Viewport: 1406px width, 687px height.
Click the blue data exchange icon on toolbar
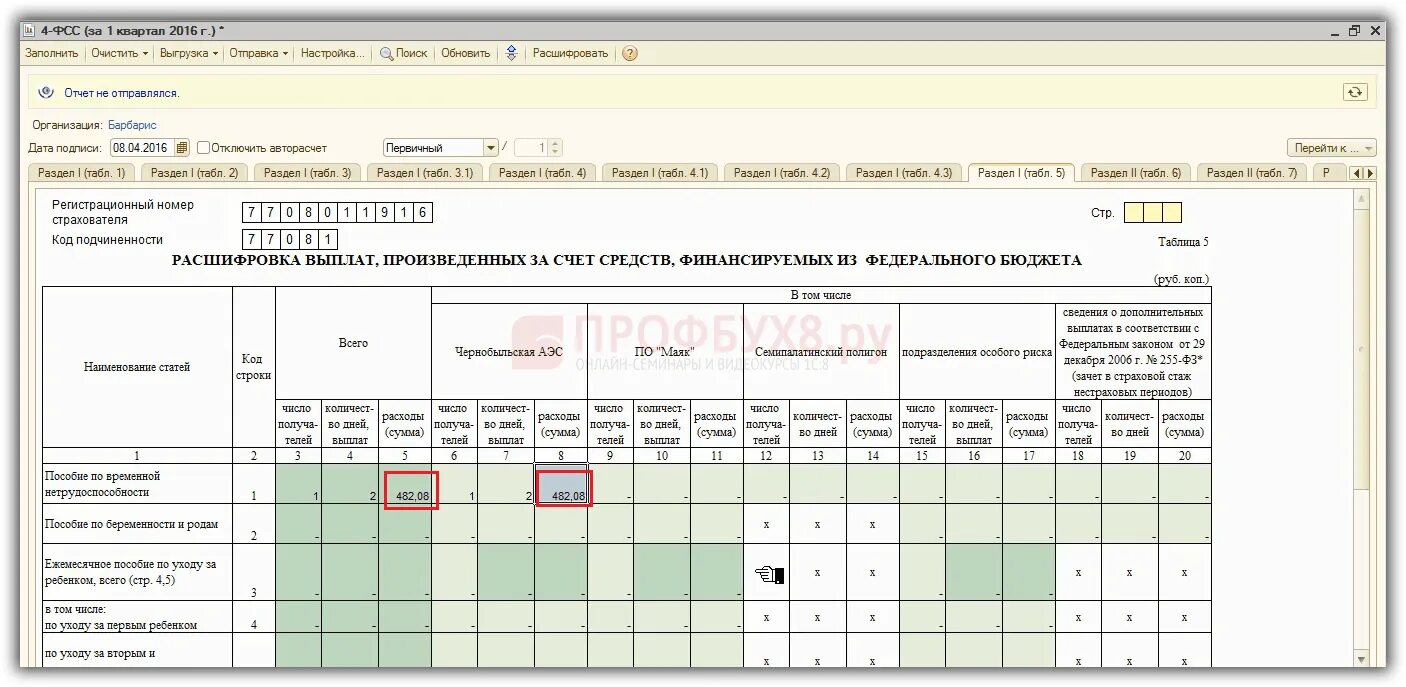(512, 54)
